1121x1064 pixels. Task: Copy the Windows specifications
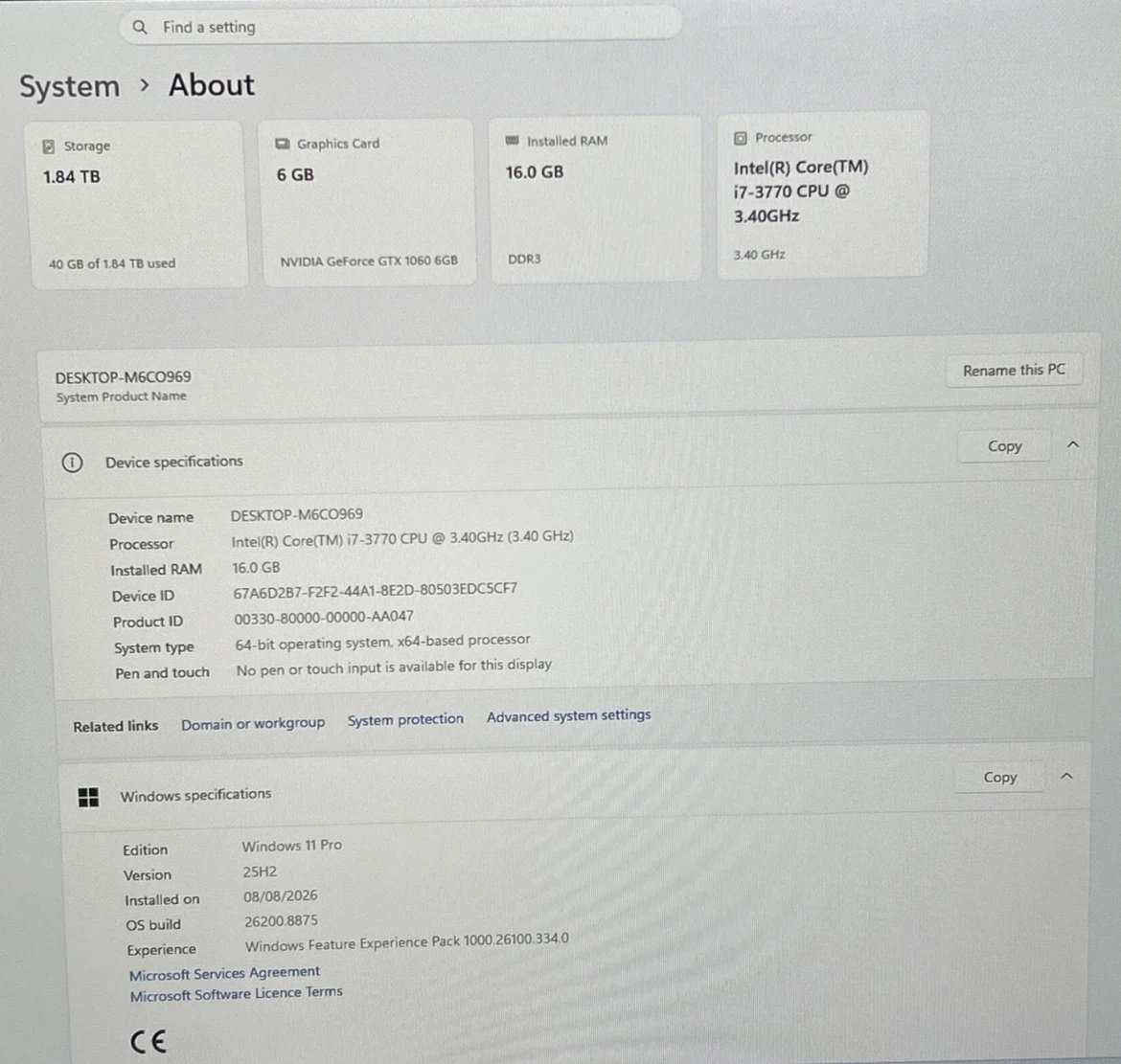pyautogui.click(x=999, y=778)
